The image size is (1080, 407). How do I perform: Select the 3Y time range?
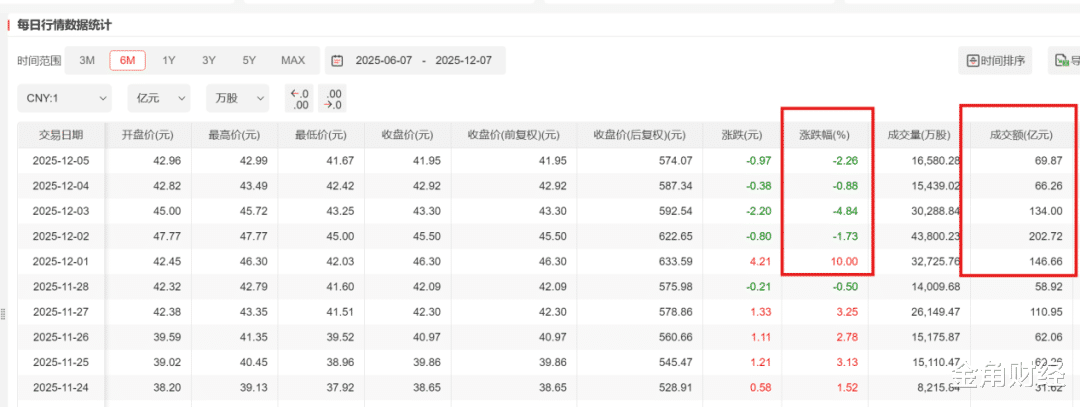(x=209, y=61)
